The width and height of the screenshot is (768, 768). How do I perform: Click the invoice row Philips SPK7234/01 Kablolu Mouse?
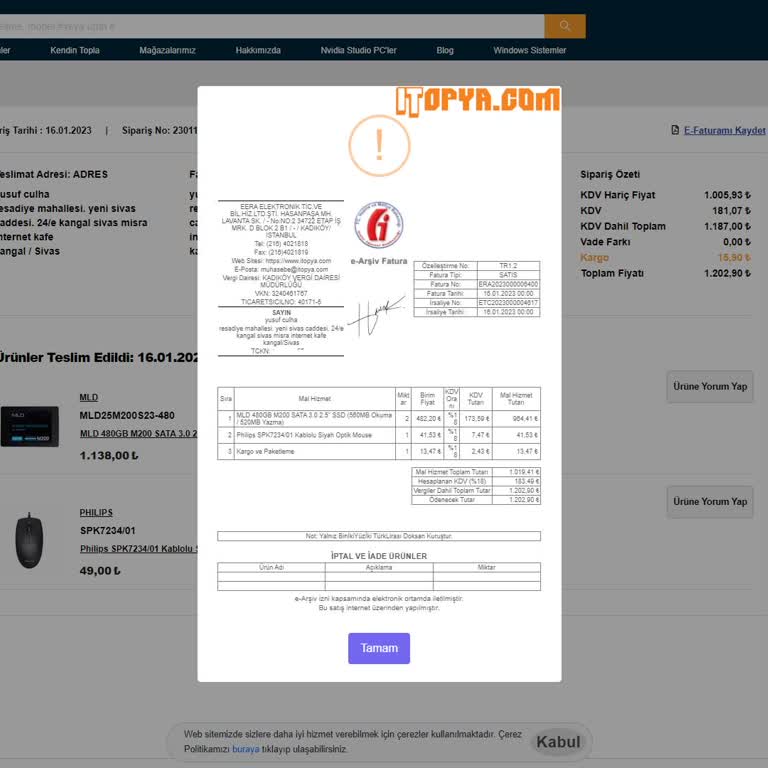[379, 435]
